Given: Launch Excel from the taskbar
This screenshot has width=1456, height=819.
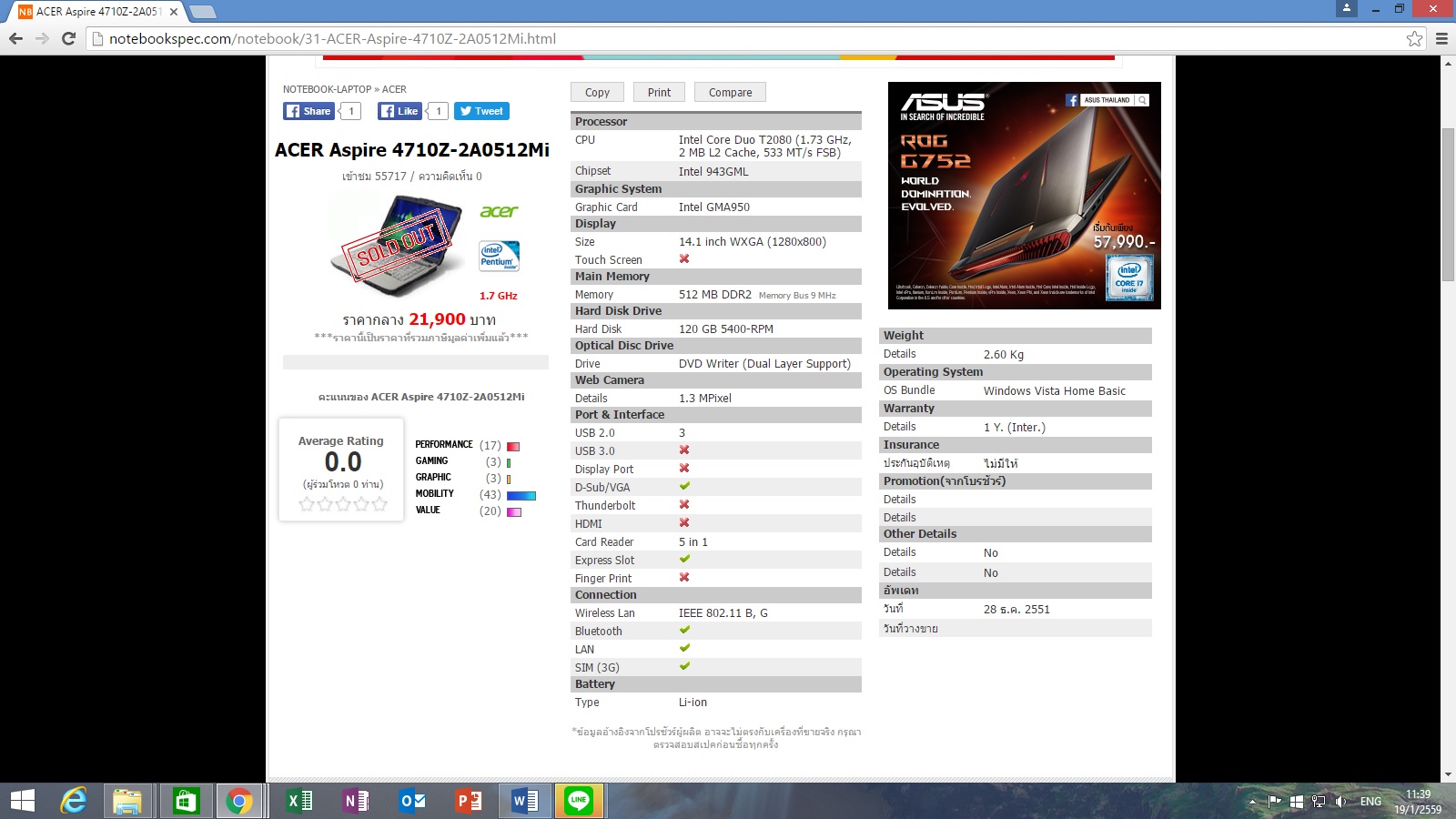Looking at the screenshot, I should 299,801.
